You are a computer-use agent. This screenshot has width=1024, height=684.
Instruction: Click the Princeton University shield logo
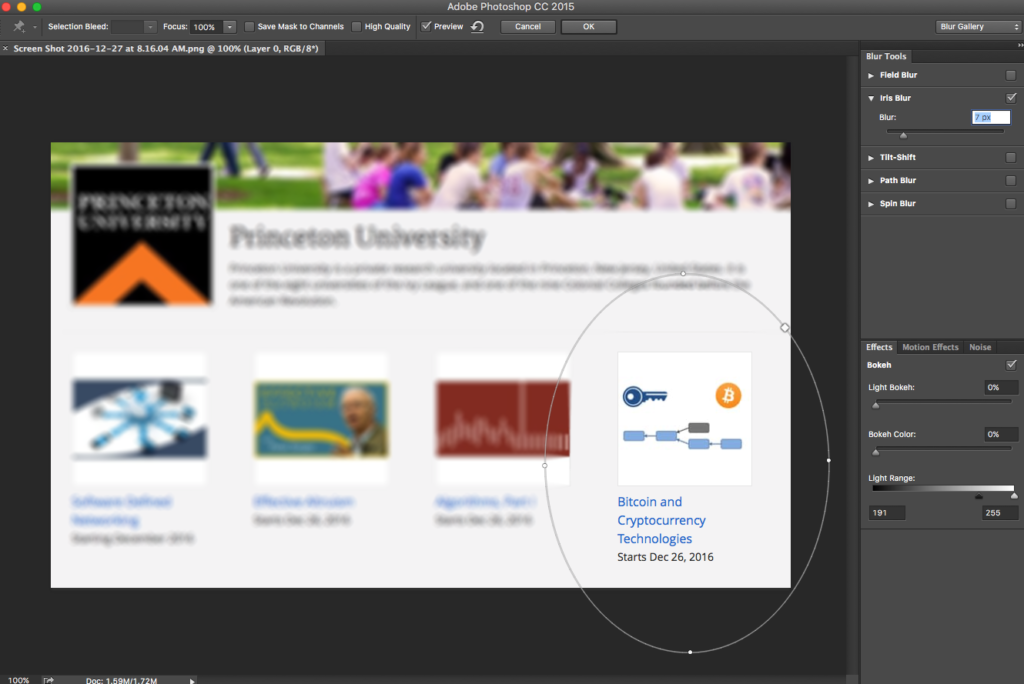pyautogui.click(x=142, y=237)
